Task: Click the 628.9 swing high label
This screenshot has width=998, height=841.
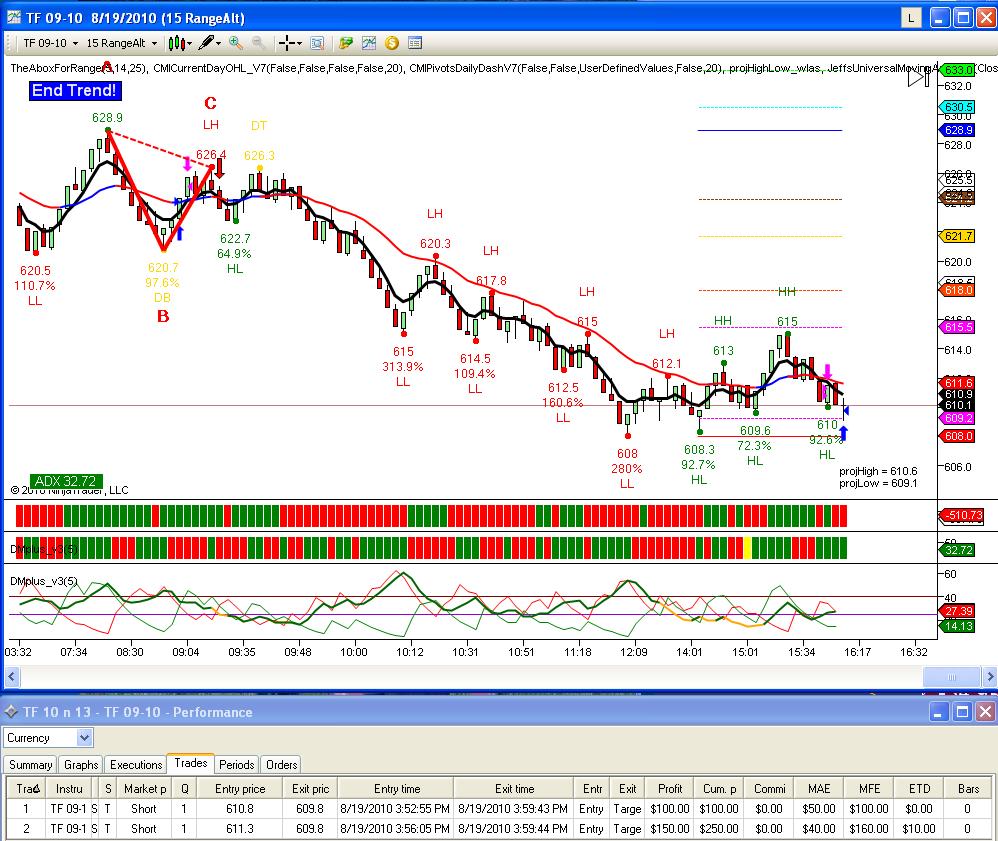Action: pos(107,117)
